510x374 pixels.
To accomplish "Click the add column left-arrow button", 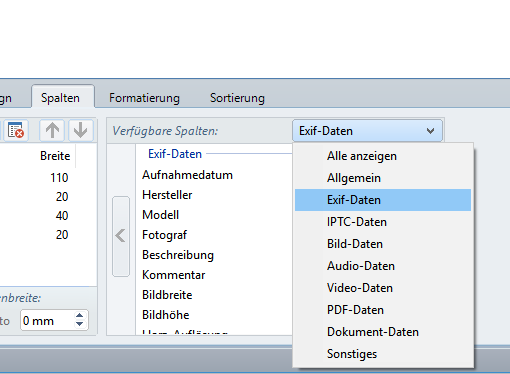I will coord(121,236).
